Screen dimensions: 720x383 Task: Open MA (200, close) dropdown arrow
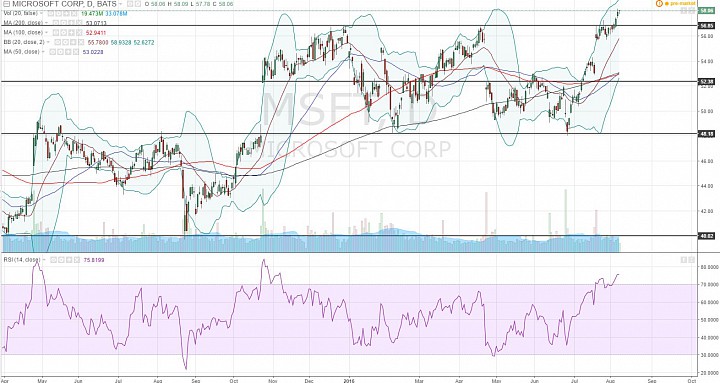46,23
